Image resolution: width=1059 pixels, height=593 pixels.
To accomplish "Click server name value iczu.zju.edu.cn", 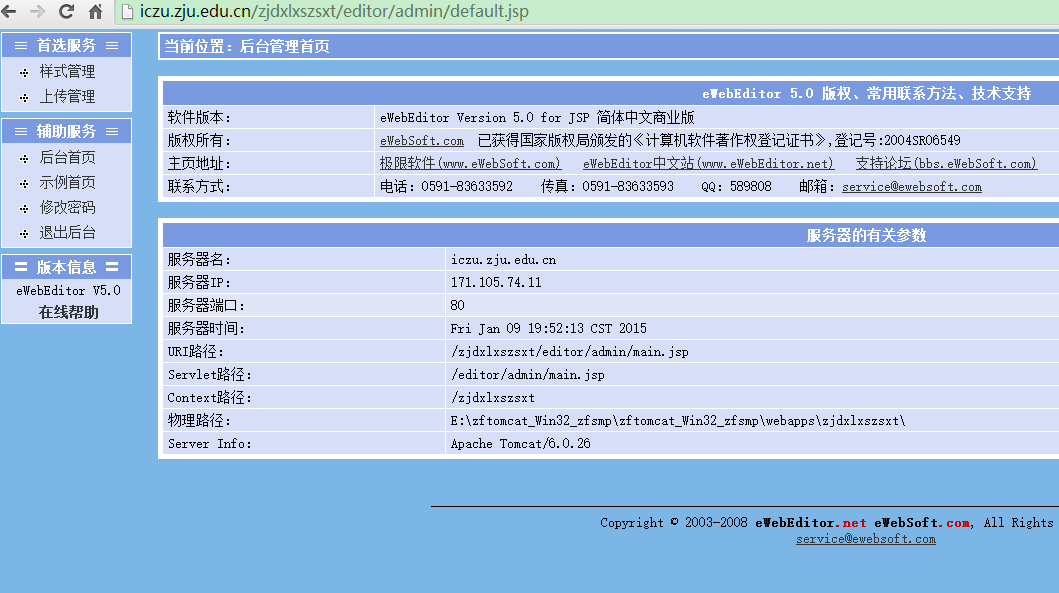I will [x=503, y=260].
